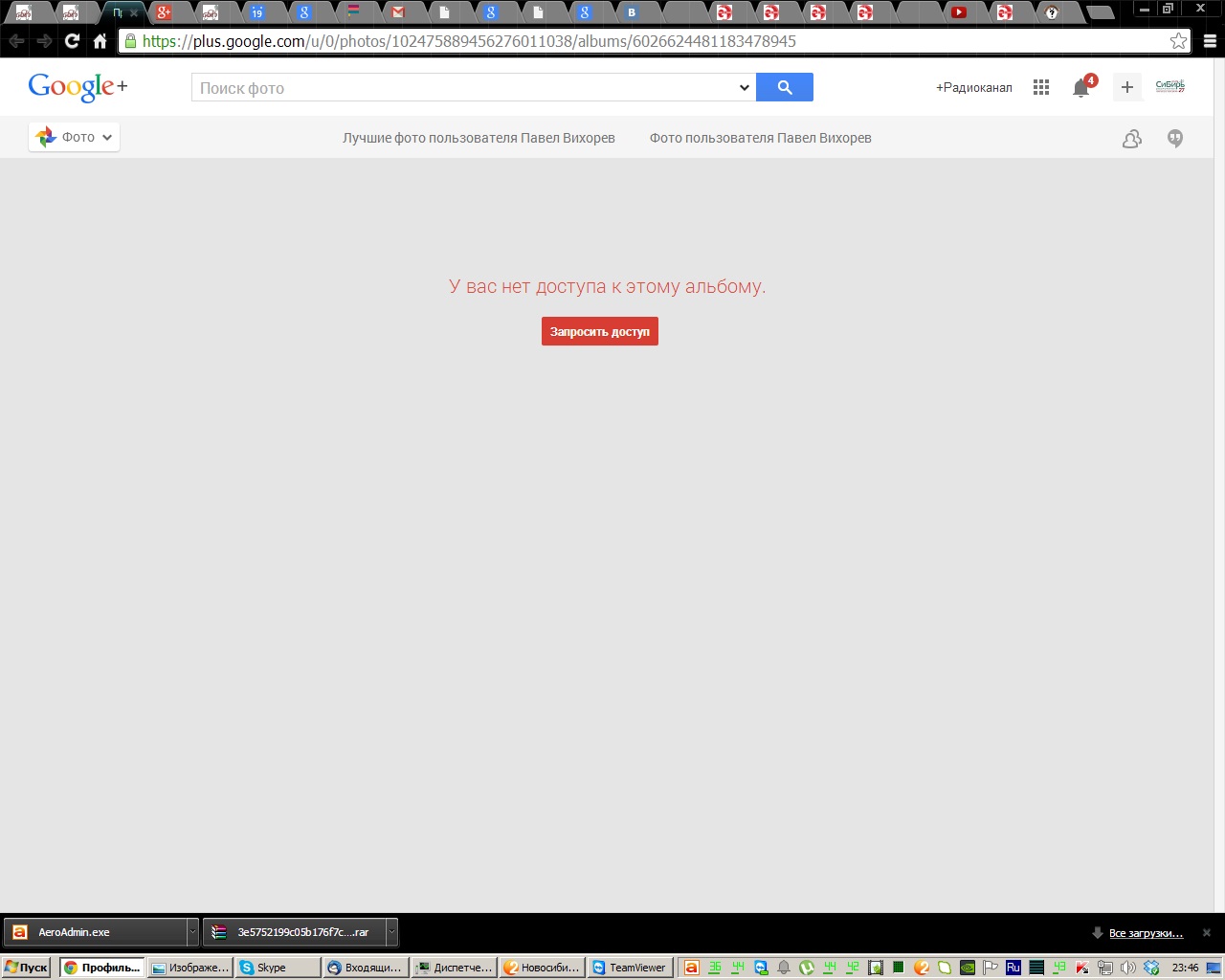Go to browser home page

coord(100,41)
